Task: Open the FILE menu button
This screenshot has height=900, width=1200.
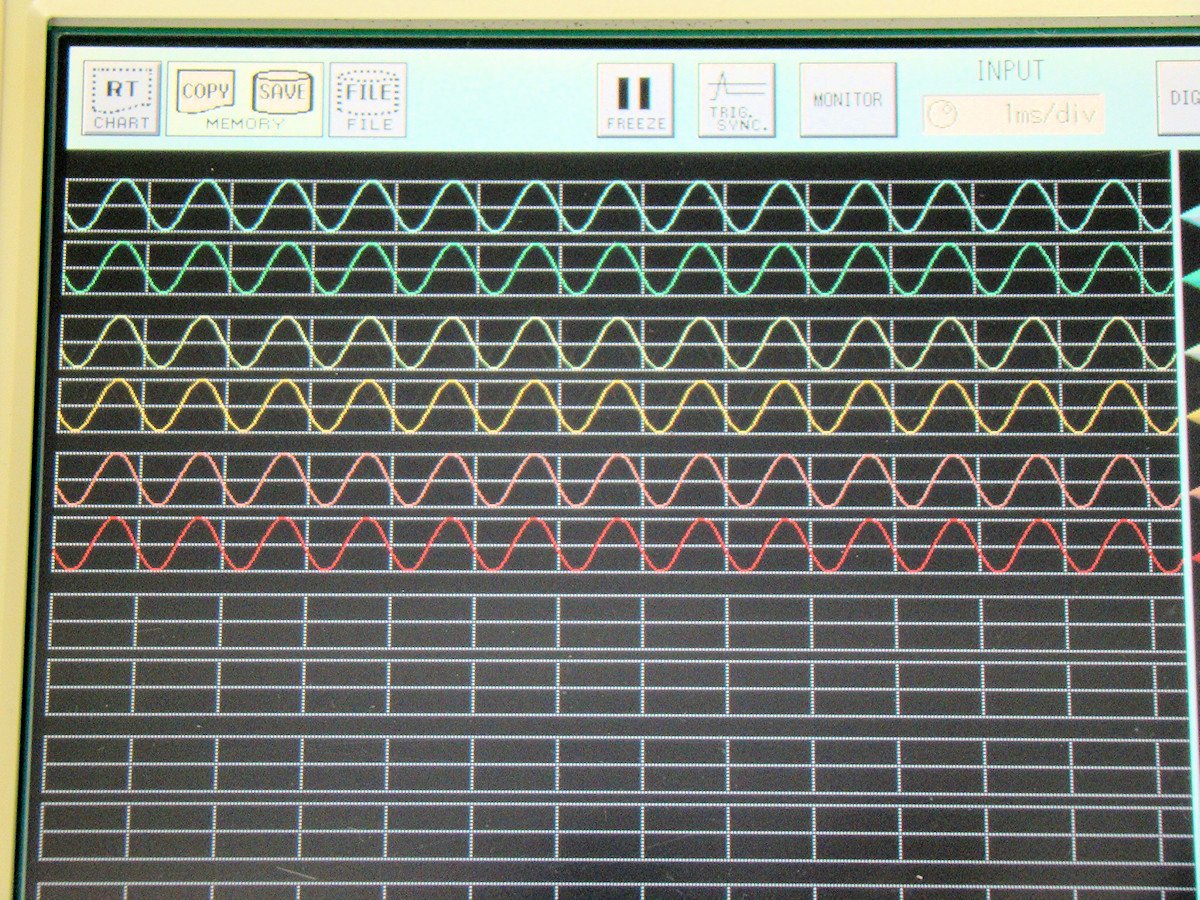Action: (x=368, y=99)
